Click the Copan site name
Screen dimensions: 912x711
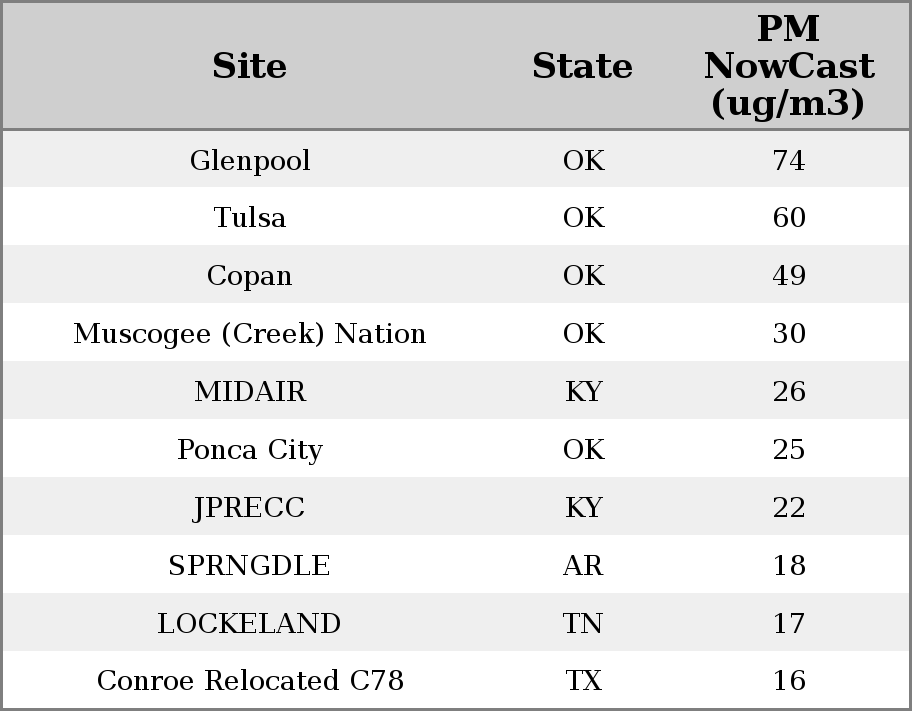(250, 276)
